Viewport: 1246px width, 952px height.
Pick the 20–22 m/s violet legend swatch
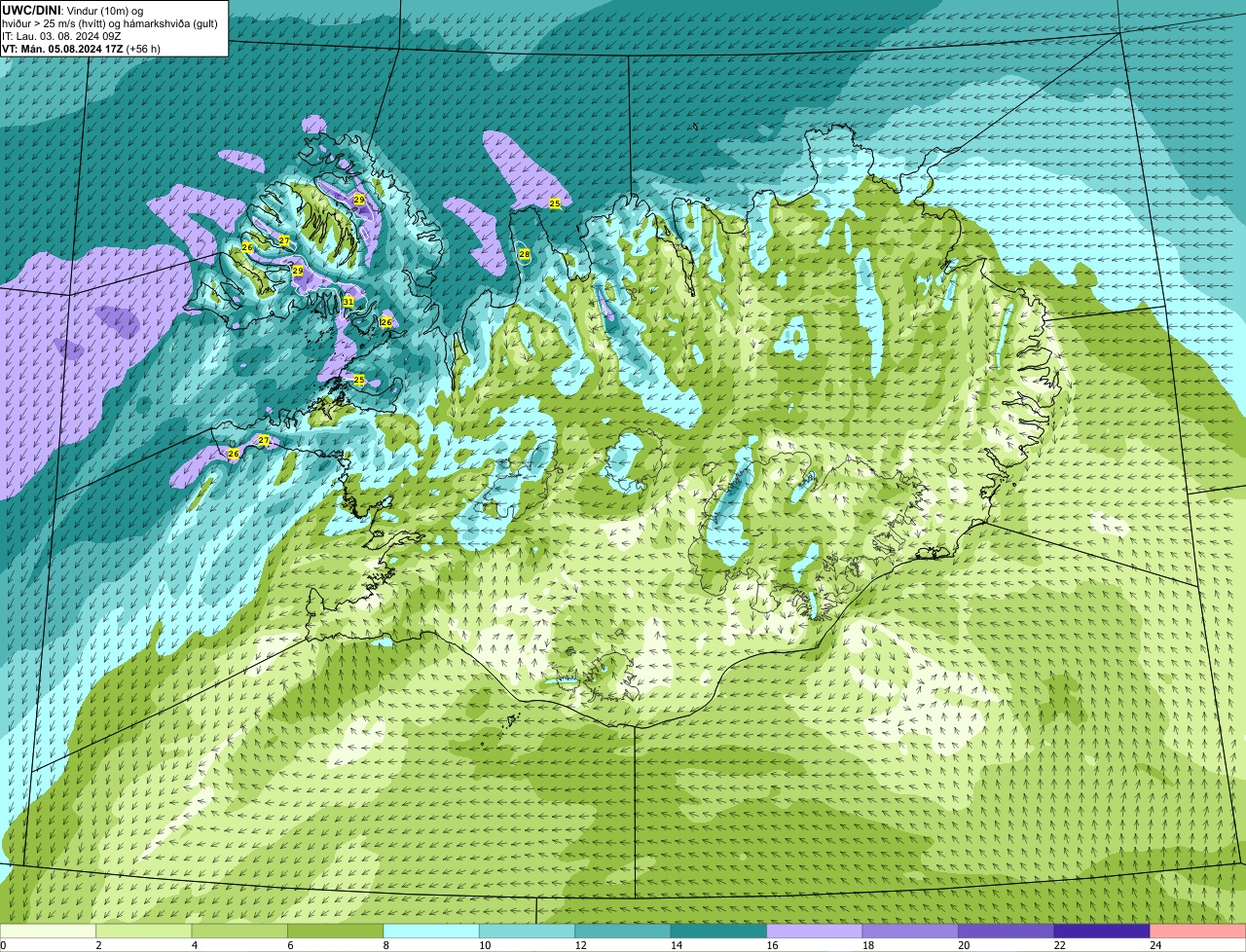coord(1007,931)
